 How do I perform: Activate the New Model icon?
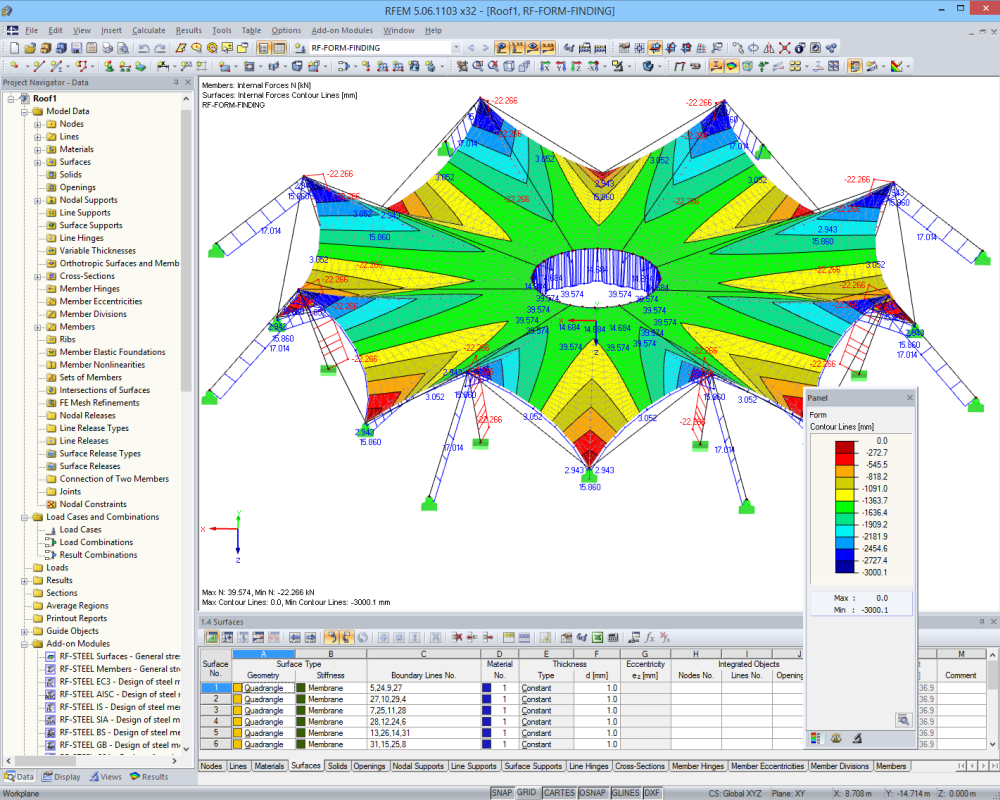coord(16,47)
